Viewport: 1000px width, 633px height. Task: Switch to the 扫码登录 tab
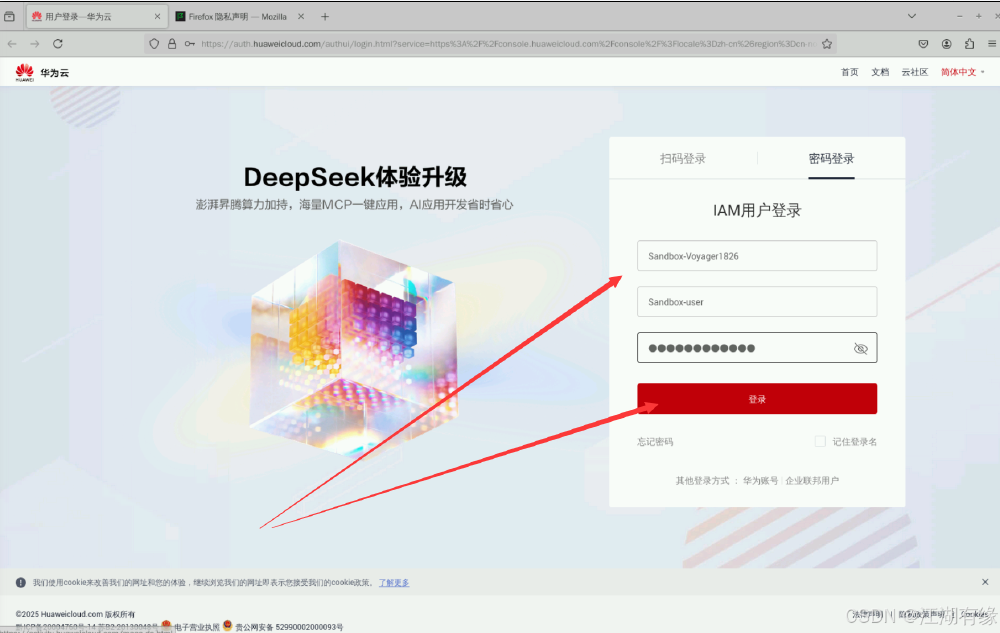[682, 159]
